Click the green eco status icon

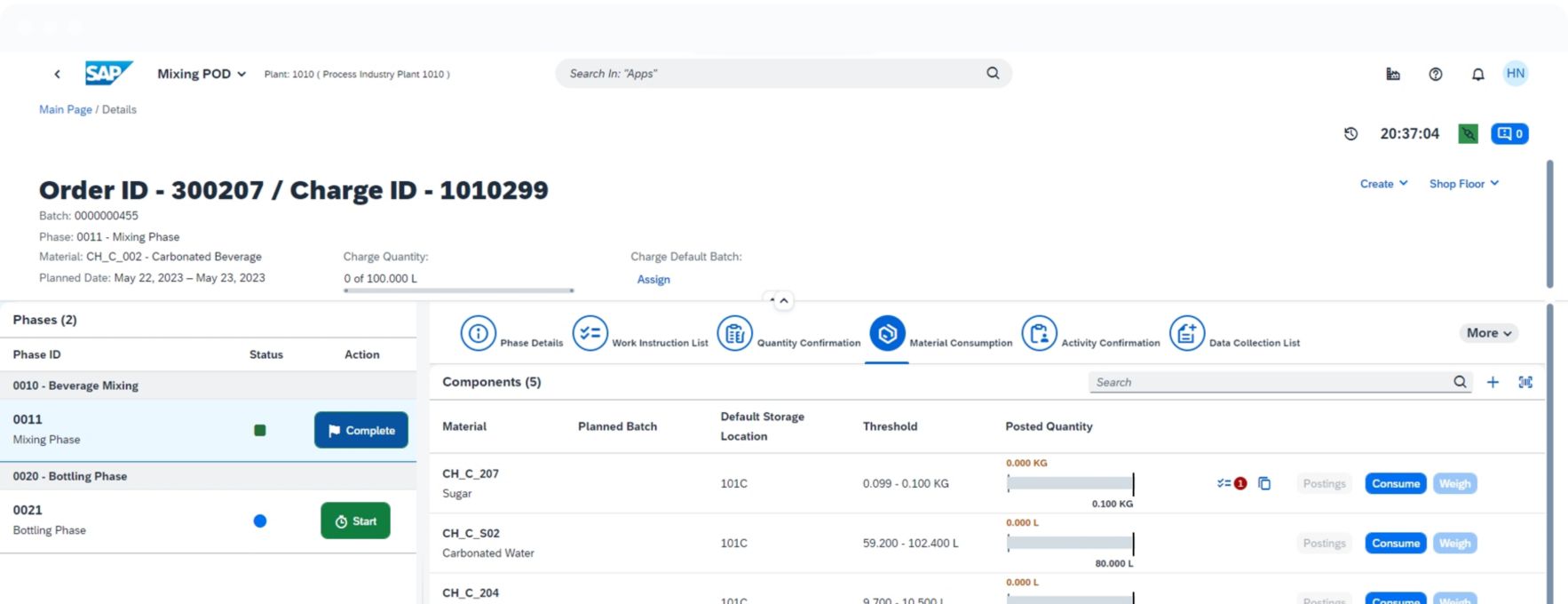pos(1468,134)
